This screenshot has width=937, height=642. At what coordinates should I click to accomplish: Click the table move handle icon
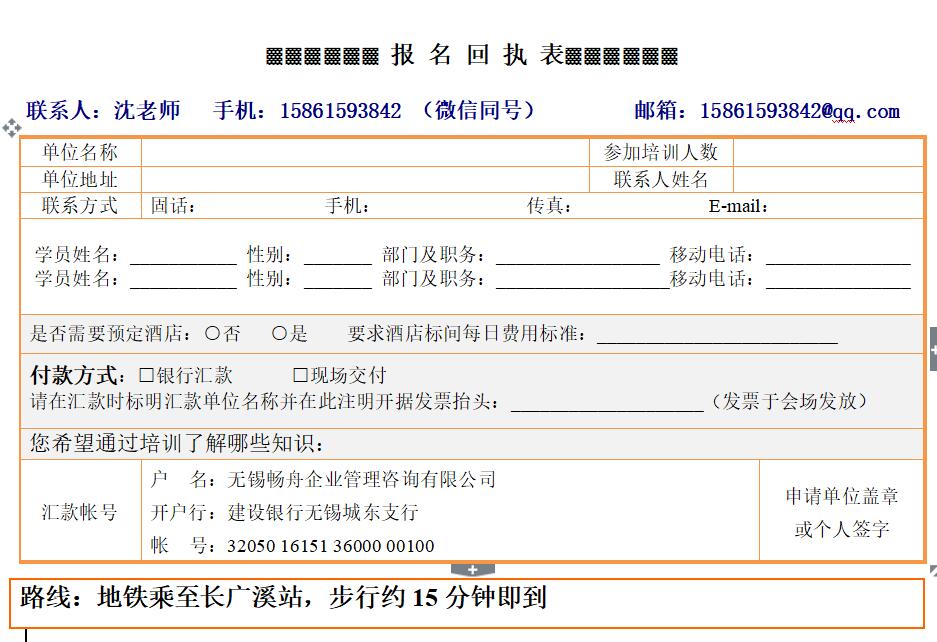tap(11, 127)
